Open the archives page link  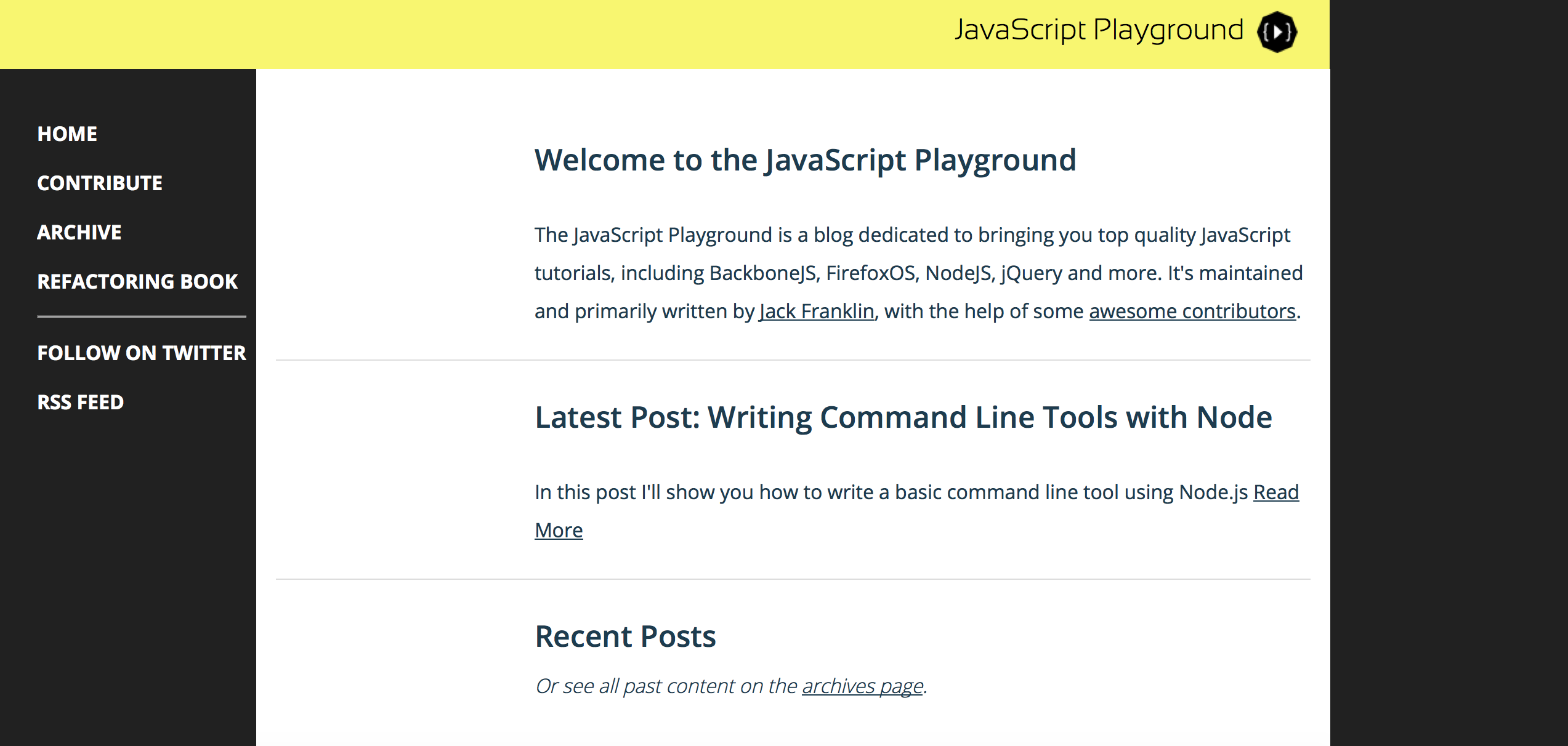862,686
